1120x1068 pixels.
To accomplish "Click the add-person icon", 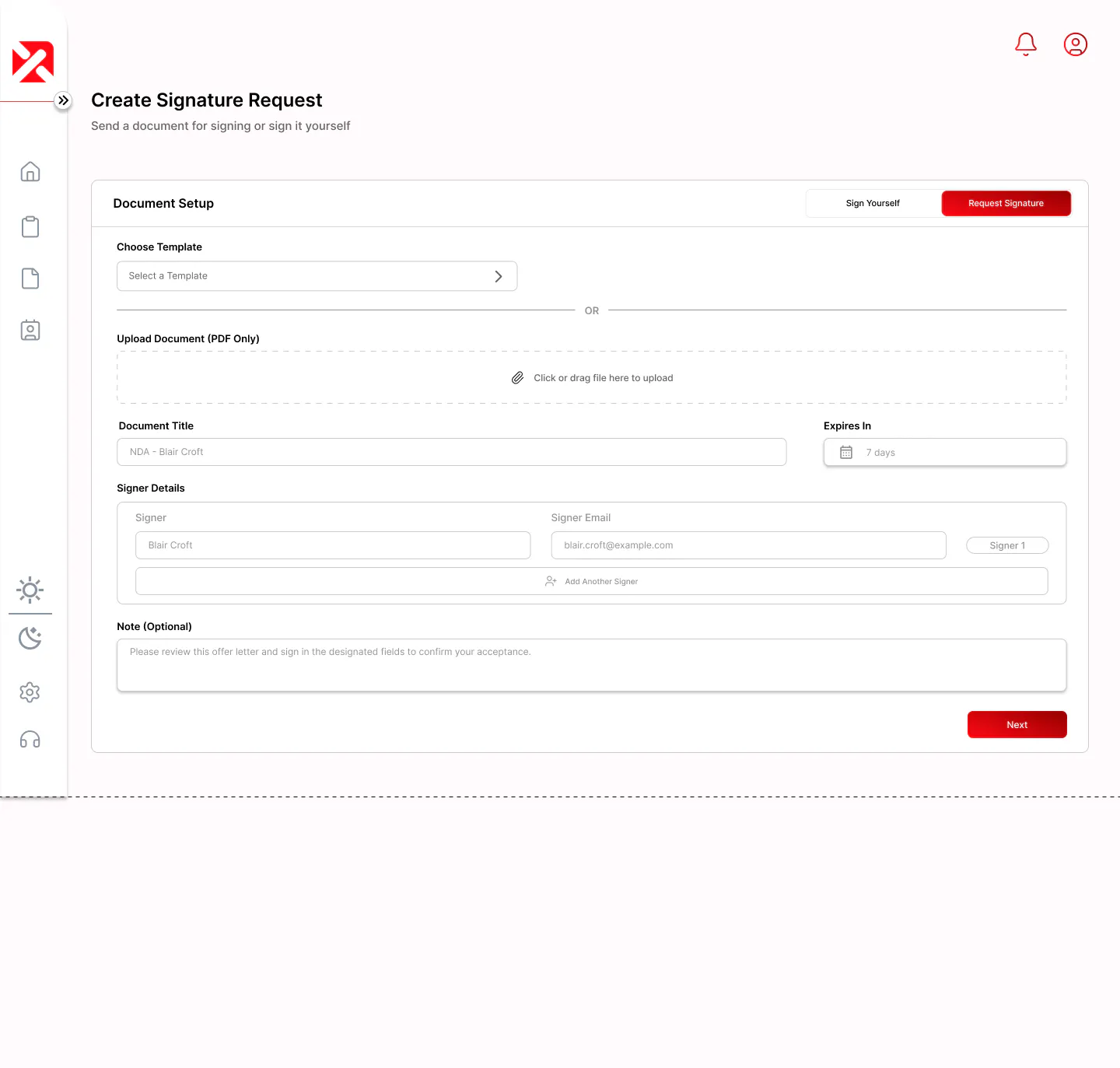I will (x=551, y=581).
